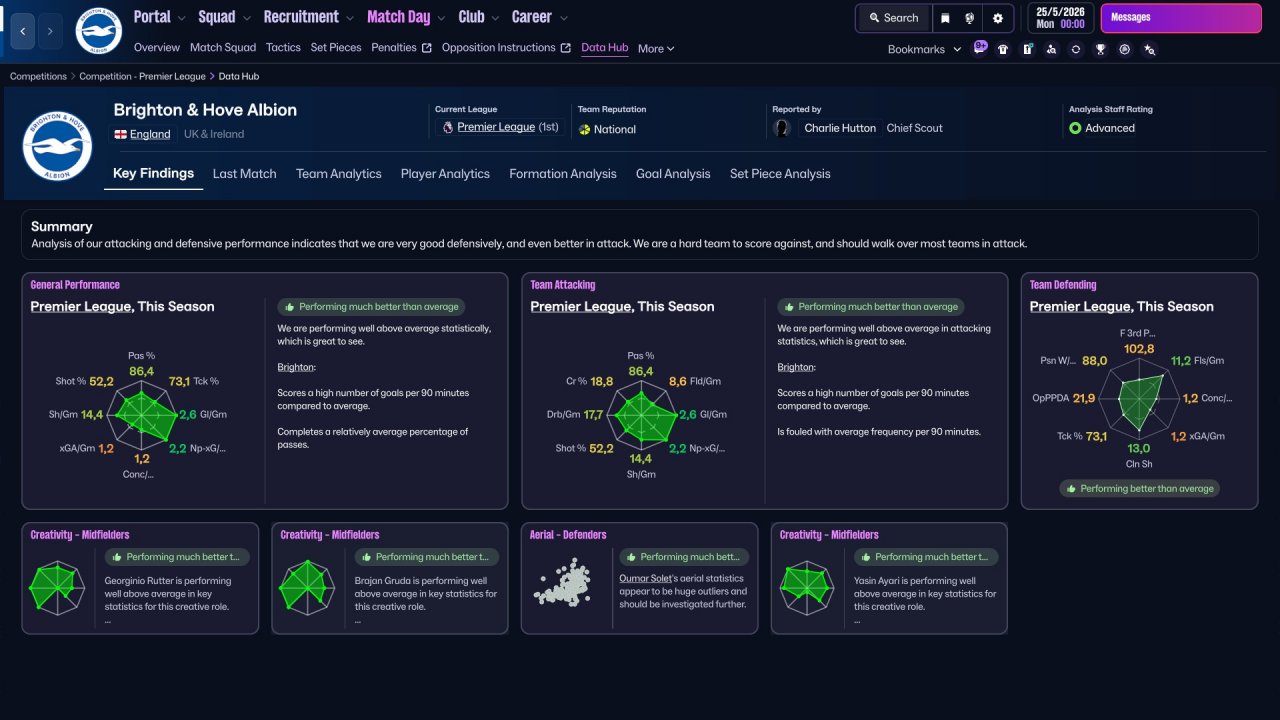The height and width of the screenshot is (720, 1280).
Task: Click the external link icon beside Opposition Instructions
Action: click(566, 48)
